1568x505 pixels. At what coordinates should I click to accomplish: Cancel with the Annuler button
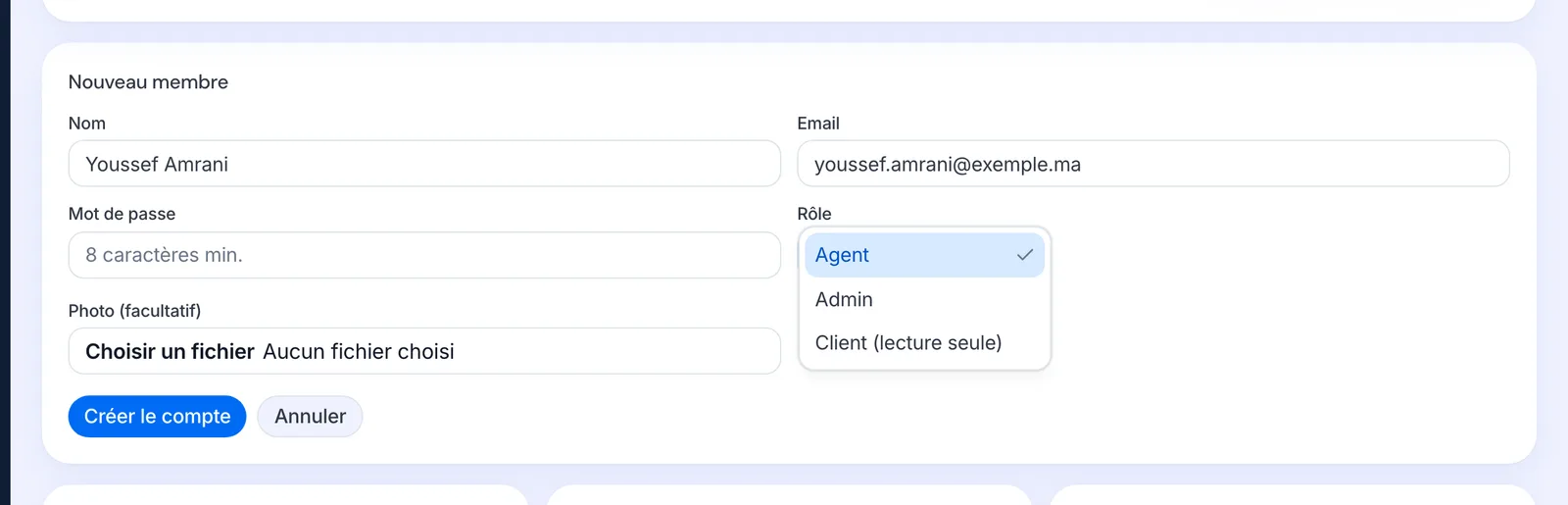(310, 417)
